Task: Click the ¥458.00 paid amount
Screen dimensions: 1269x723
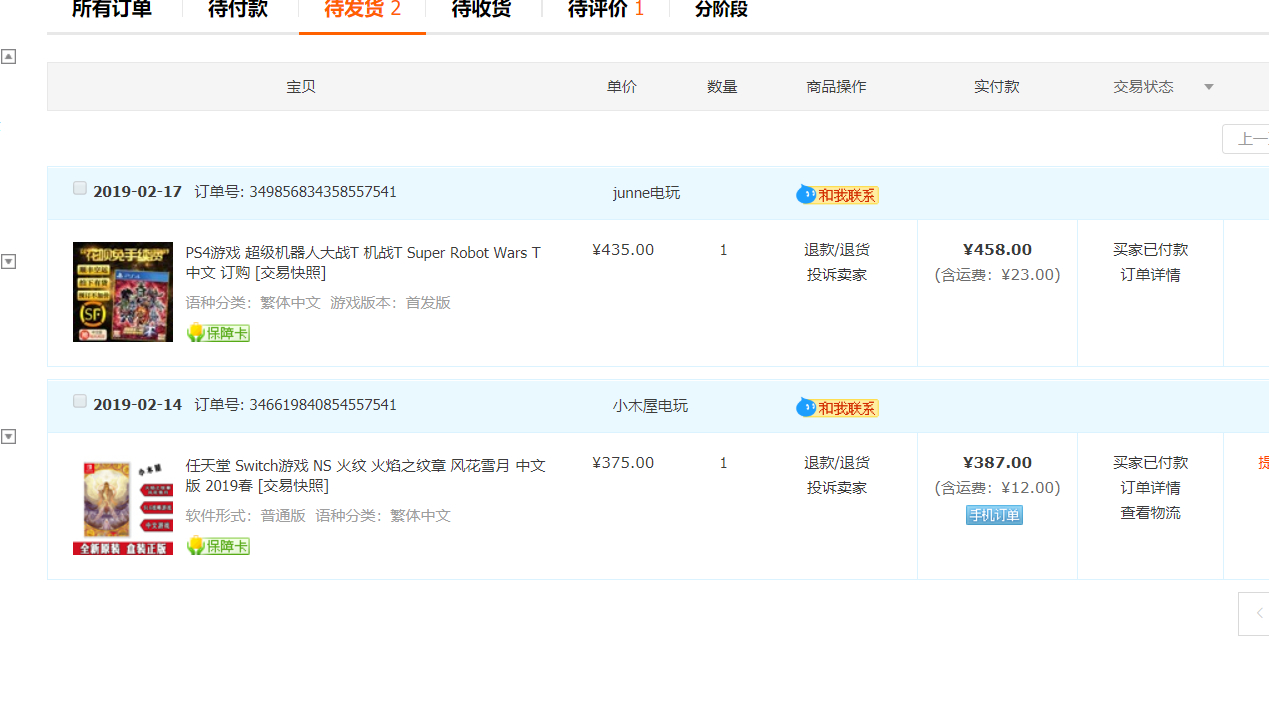Action: [x=997, y=250]
